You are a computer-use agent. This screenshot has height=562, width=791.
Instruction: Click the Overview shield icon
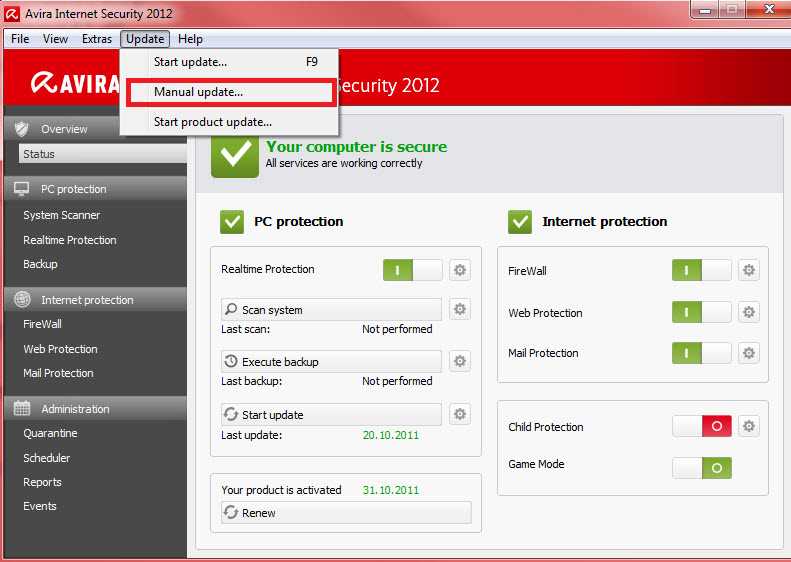[x=22, y=129]
